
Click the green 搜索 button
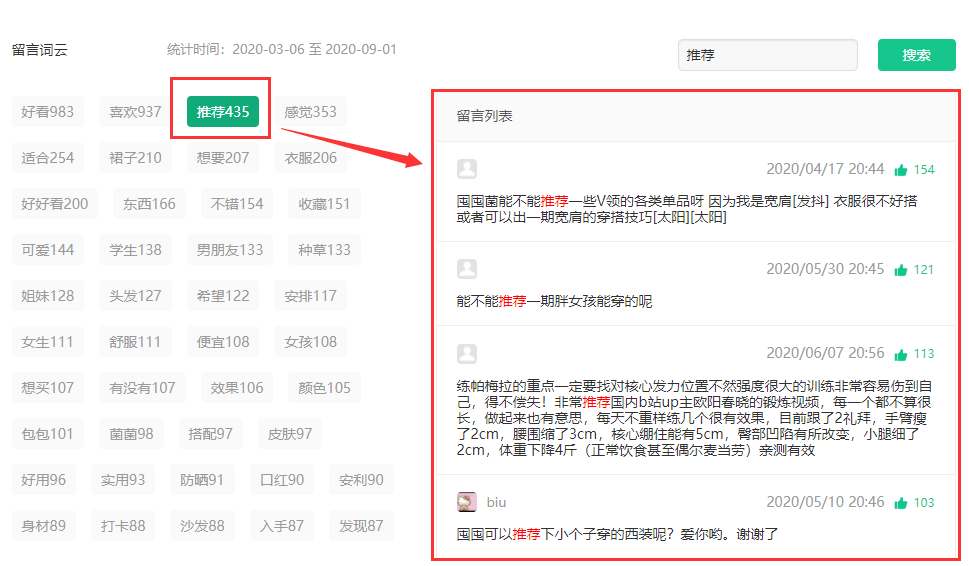[916, 55]
